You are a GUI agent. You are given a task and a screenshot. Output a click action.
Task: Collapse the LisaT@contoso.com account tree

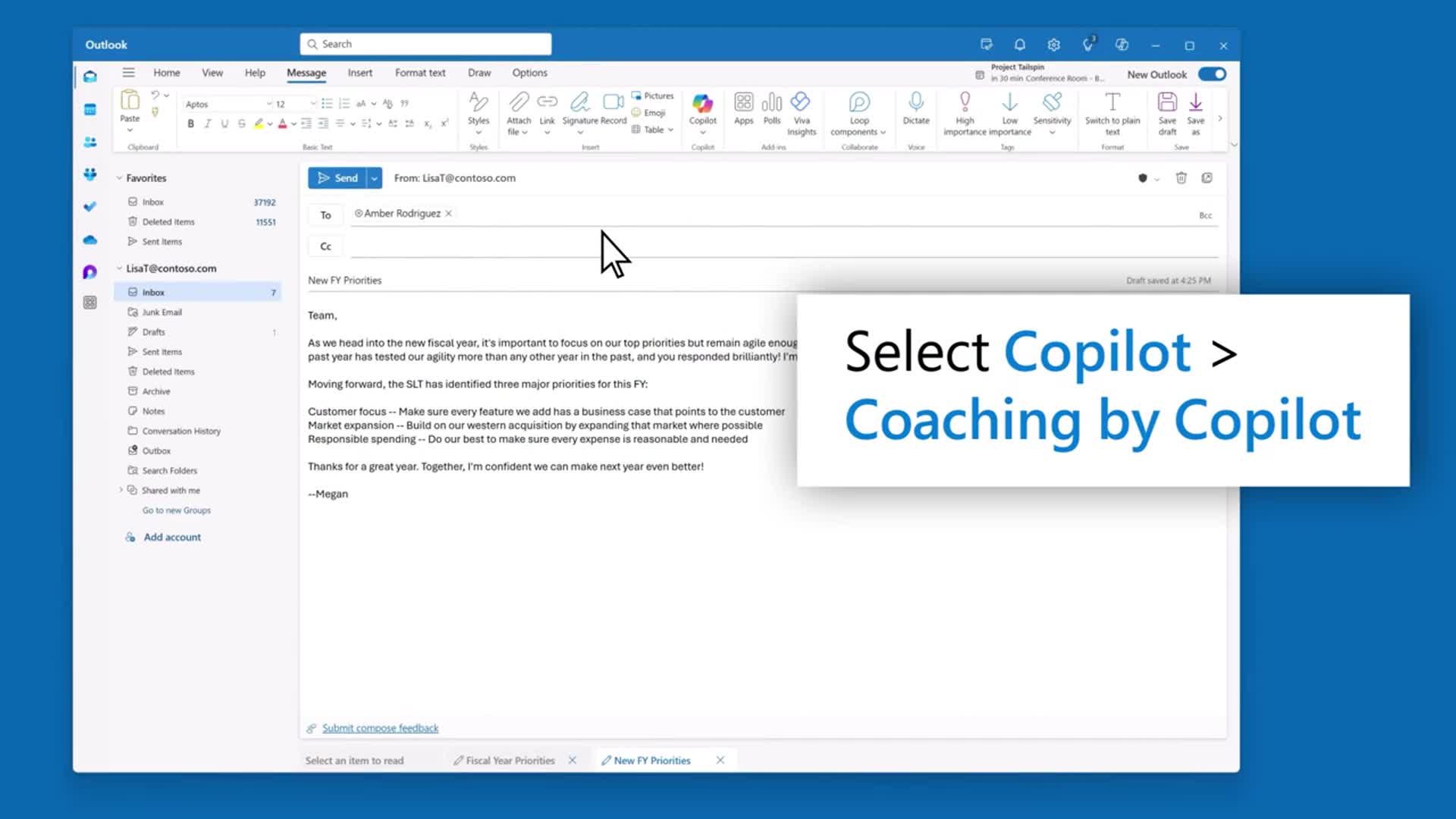pos(119,268)
